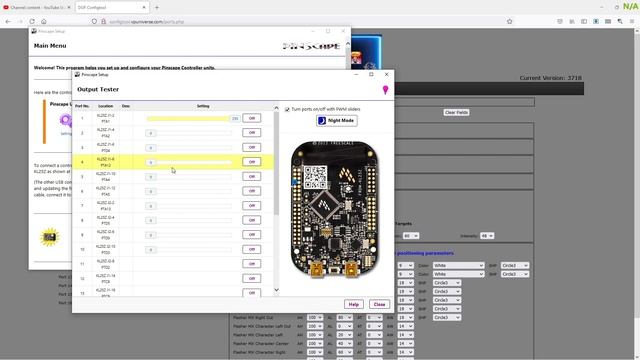Toggle the Off button for port 1
This screenshot has width=640, height=360.
click(251, 118)
